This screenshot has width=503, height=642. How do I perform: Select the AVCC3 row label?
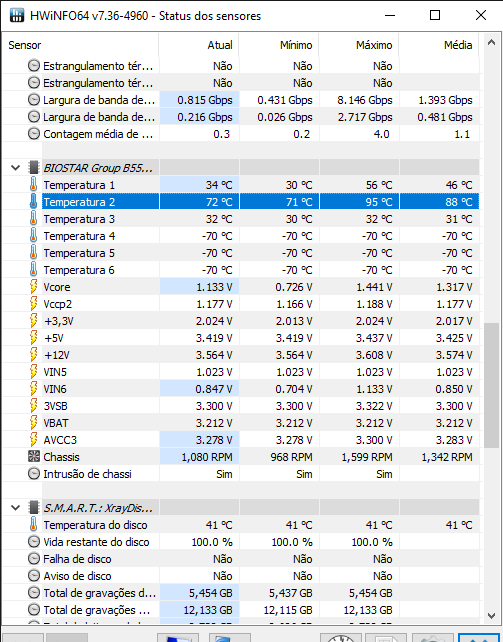coord(60,440)
